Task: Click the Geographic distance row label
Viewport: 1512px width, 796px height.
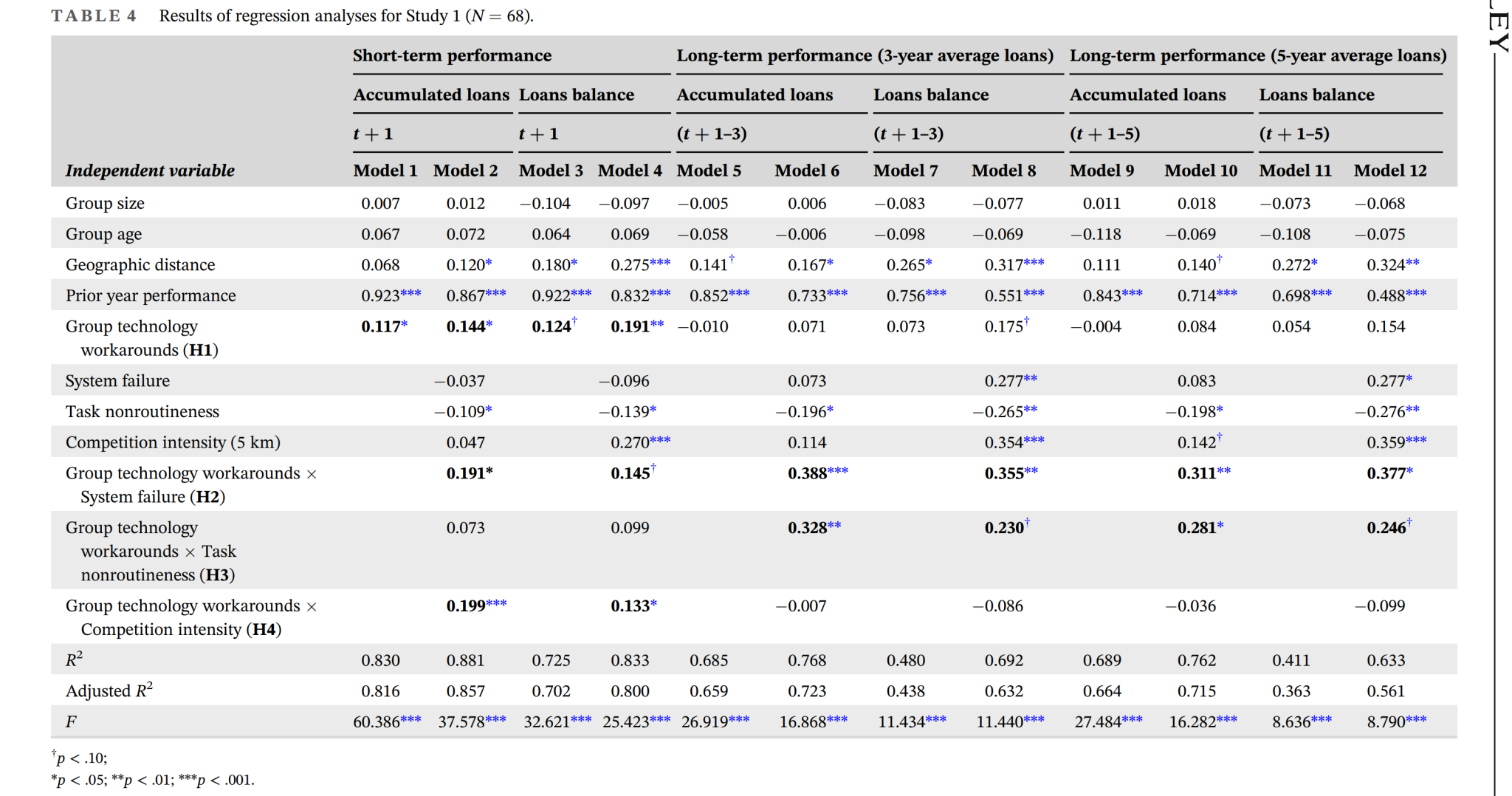Action: click(140, 264)
